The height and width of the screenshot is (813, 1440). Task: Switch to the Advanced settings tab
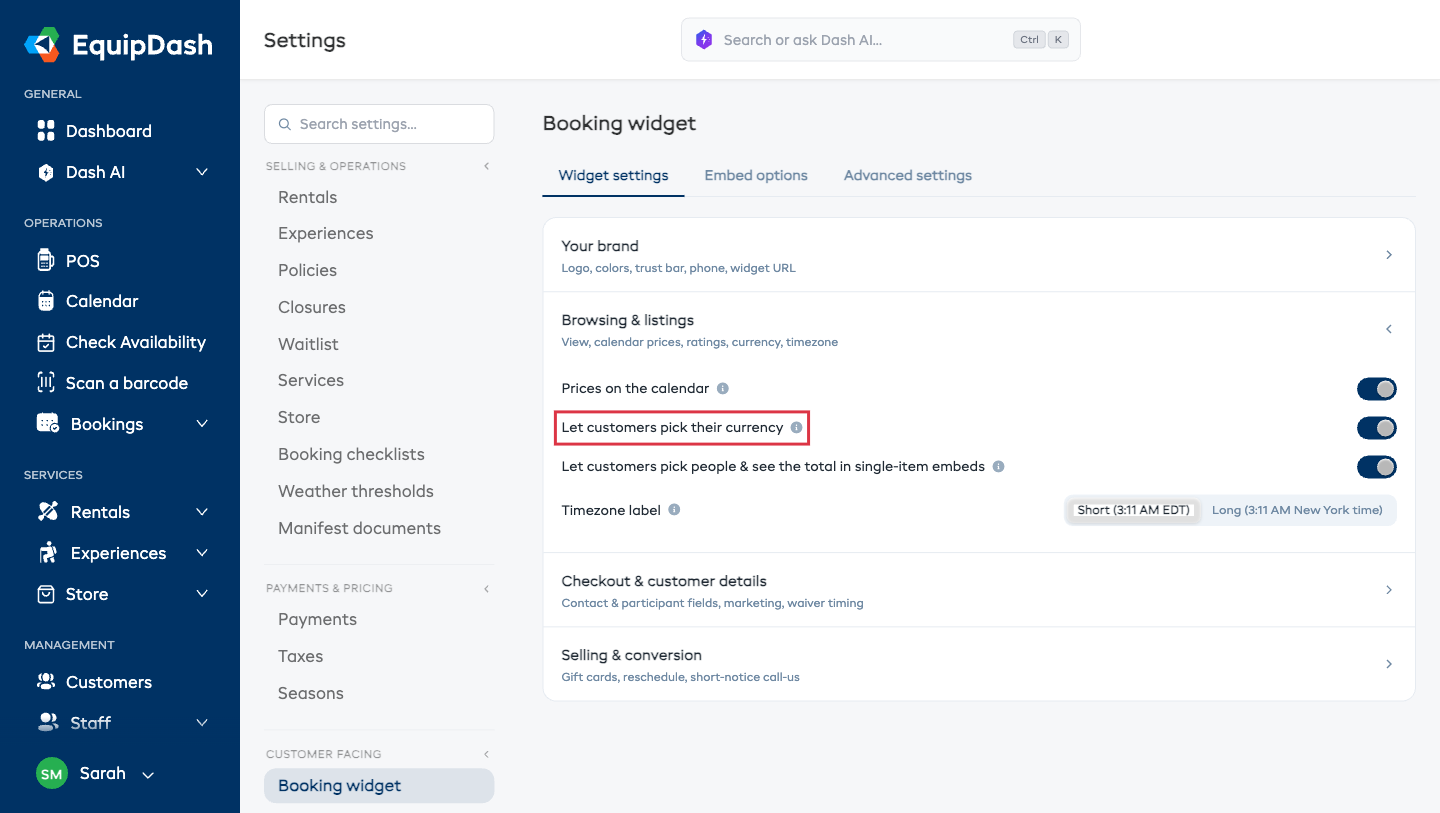coord(908,175)
